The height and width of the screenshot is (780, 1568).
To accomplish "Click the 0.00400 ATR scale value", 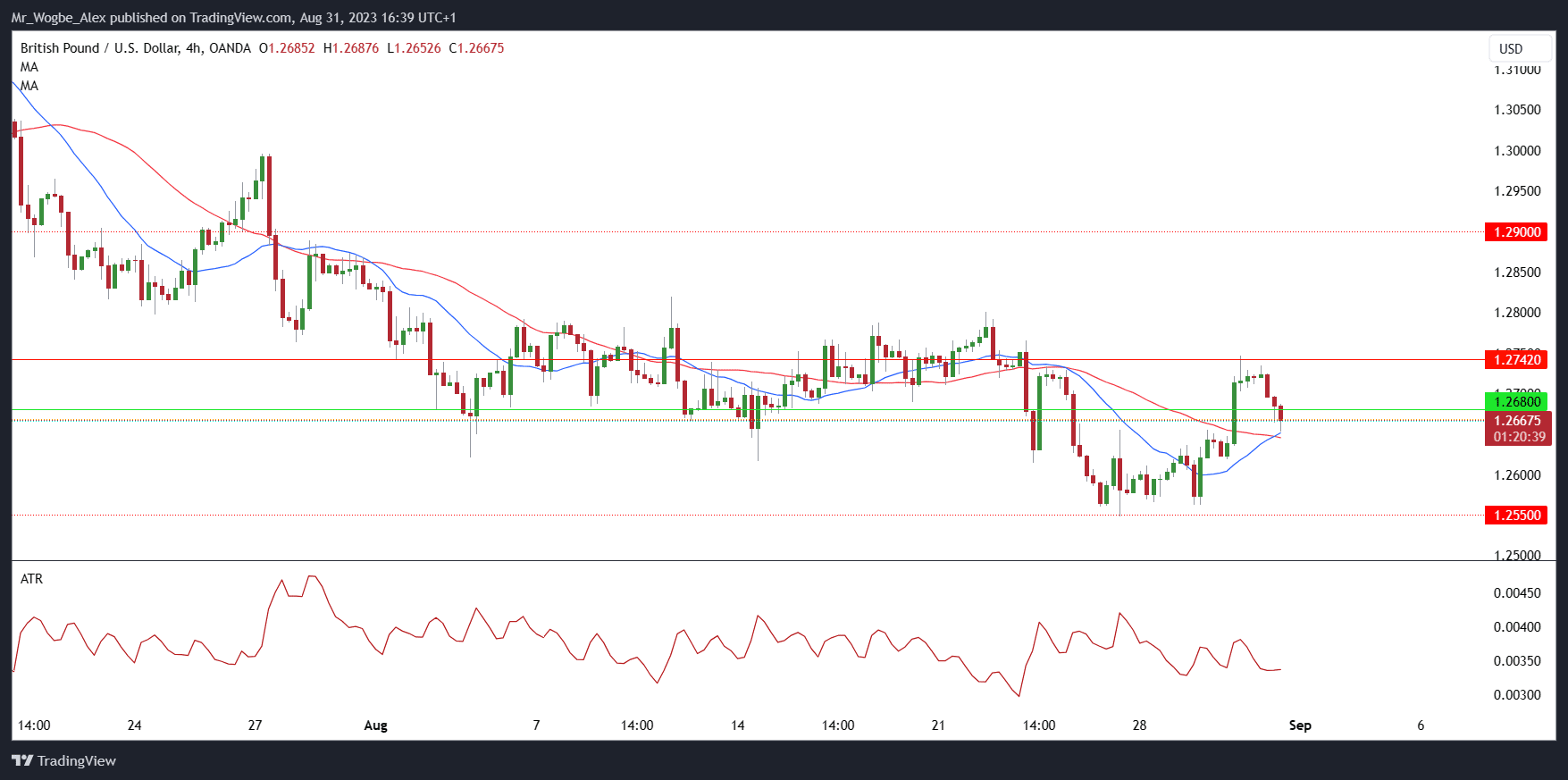I will coord(1517,627).
